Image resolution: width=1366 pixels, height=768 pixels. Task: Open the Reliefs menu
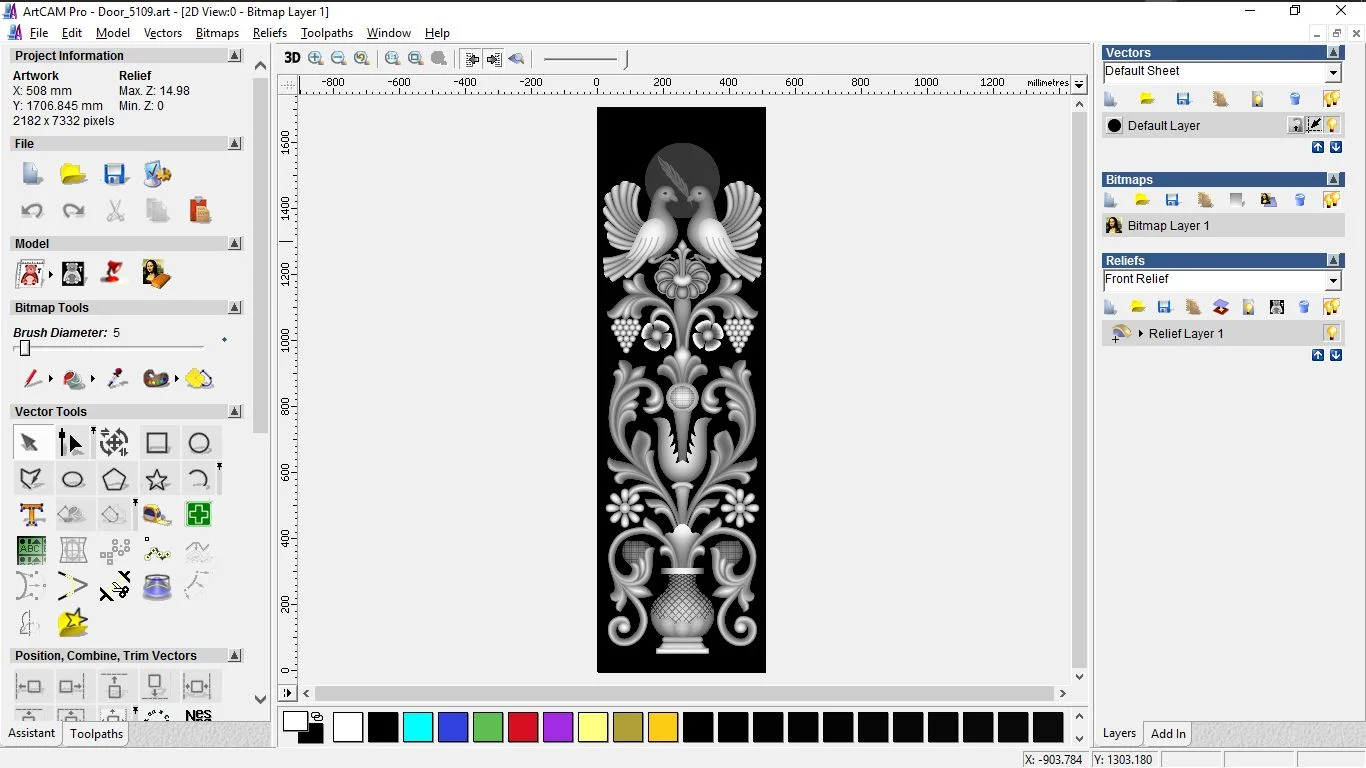point(270,33)
